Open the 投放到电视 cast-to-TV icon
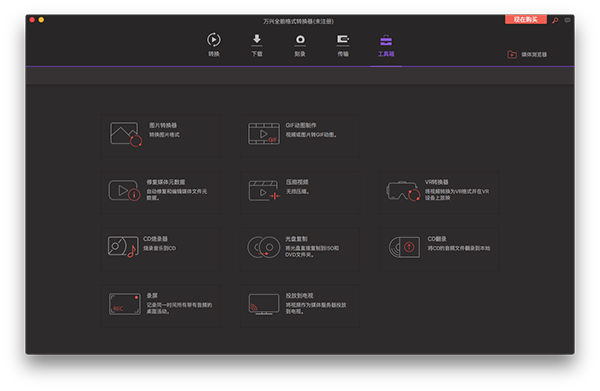Image resolution: width=600 pixels, height=391 pixels. 264,304
